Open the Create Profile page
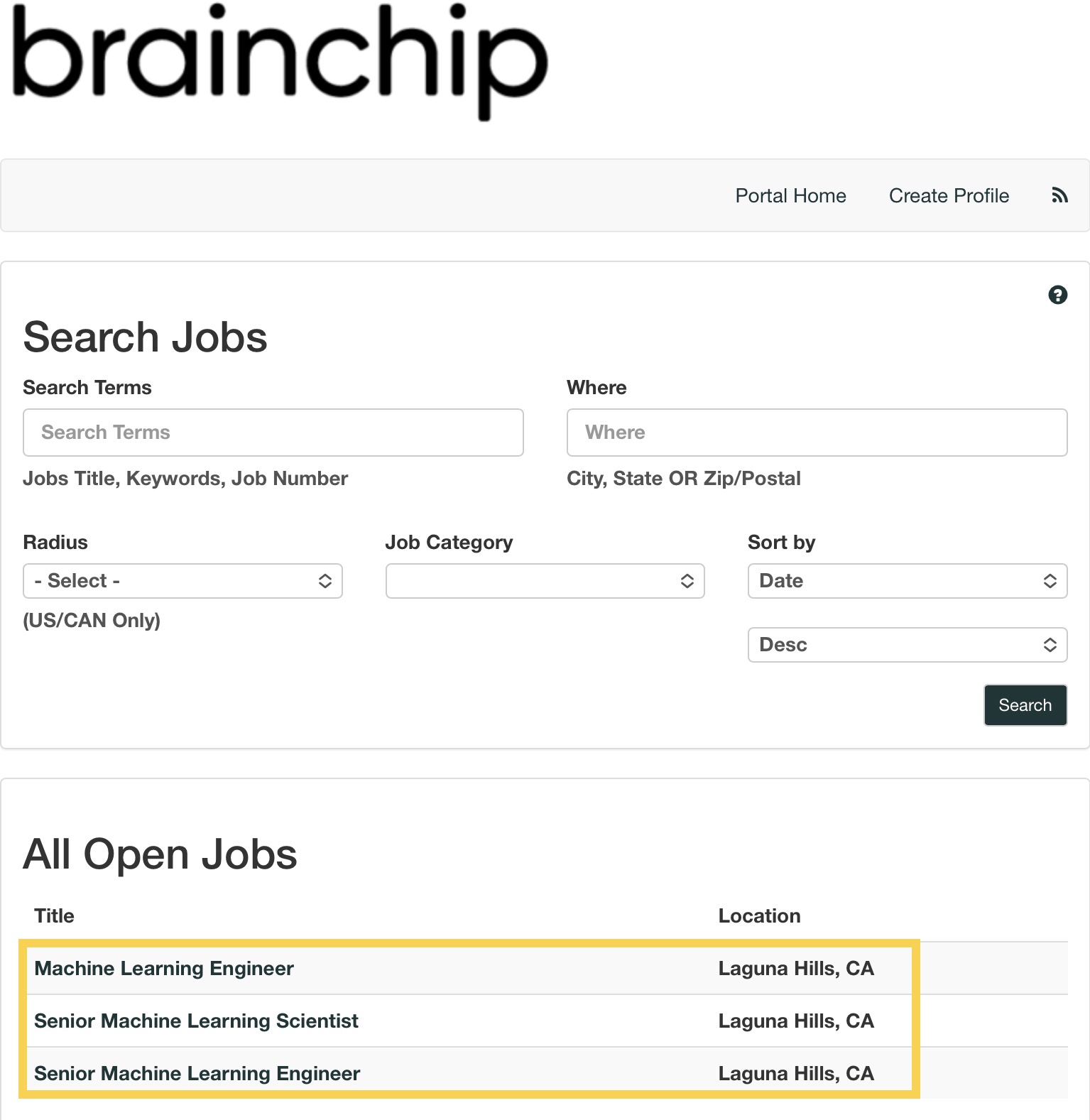The image size is (1090, 1120). tap(949, 196)
